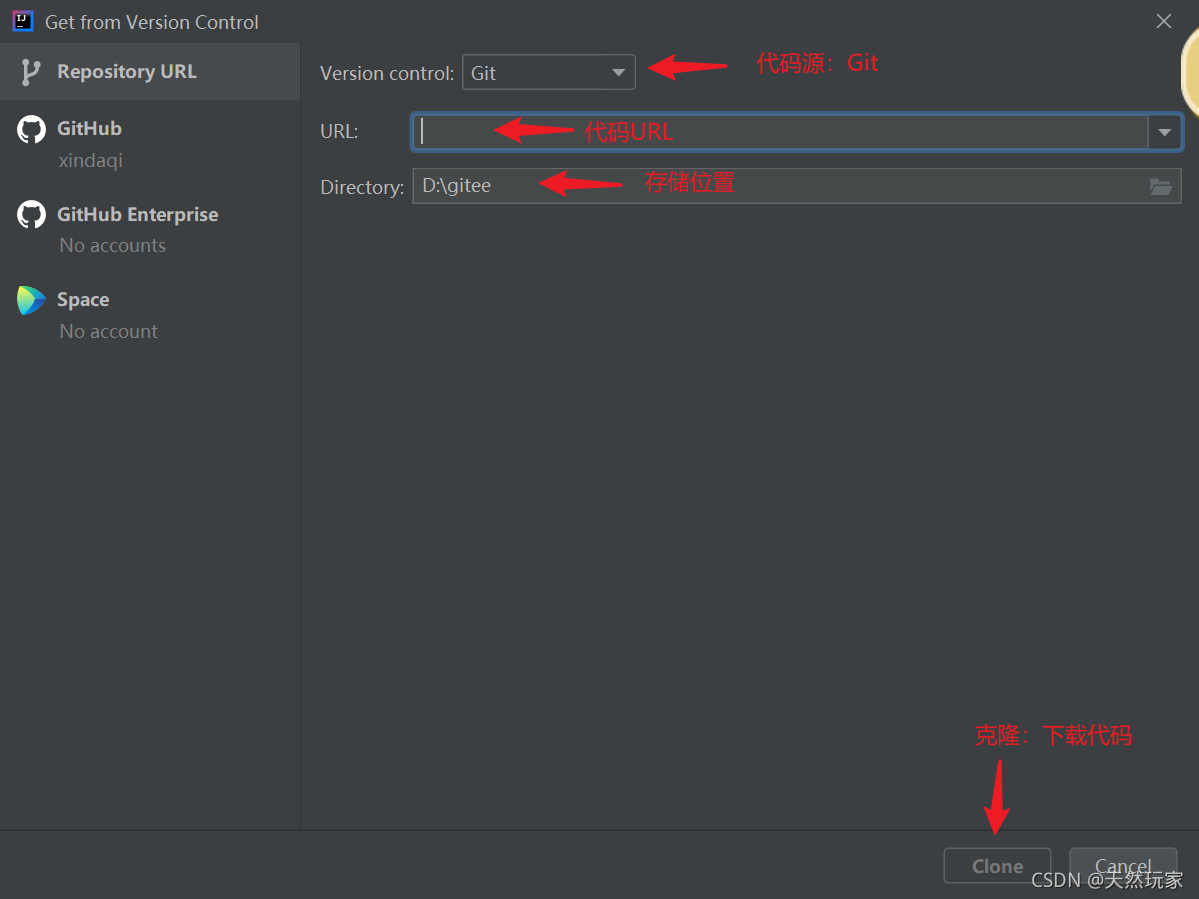Open the Version control Git dropdown
Image resolution: width=1199 pixels, height=899 pixels.
[x=548, y=72]
